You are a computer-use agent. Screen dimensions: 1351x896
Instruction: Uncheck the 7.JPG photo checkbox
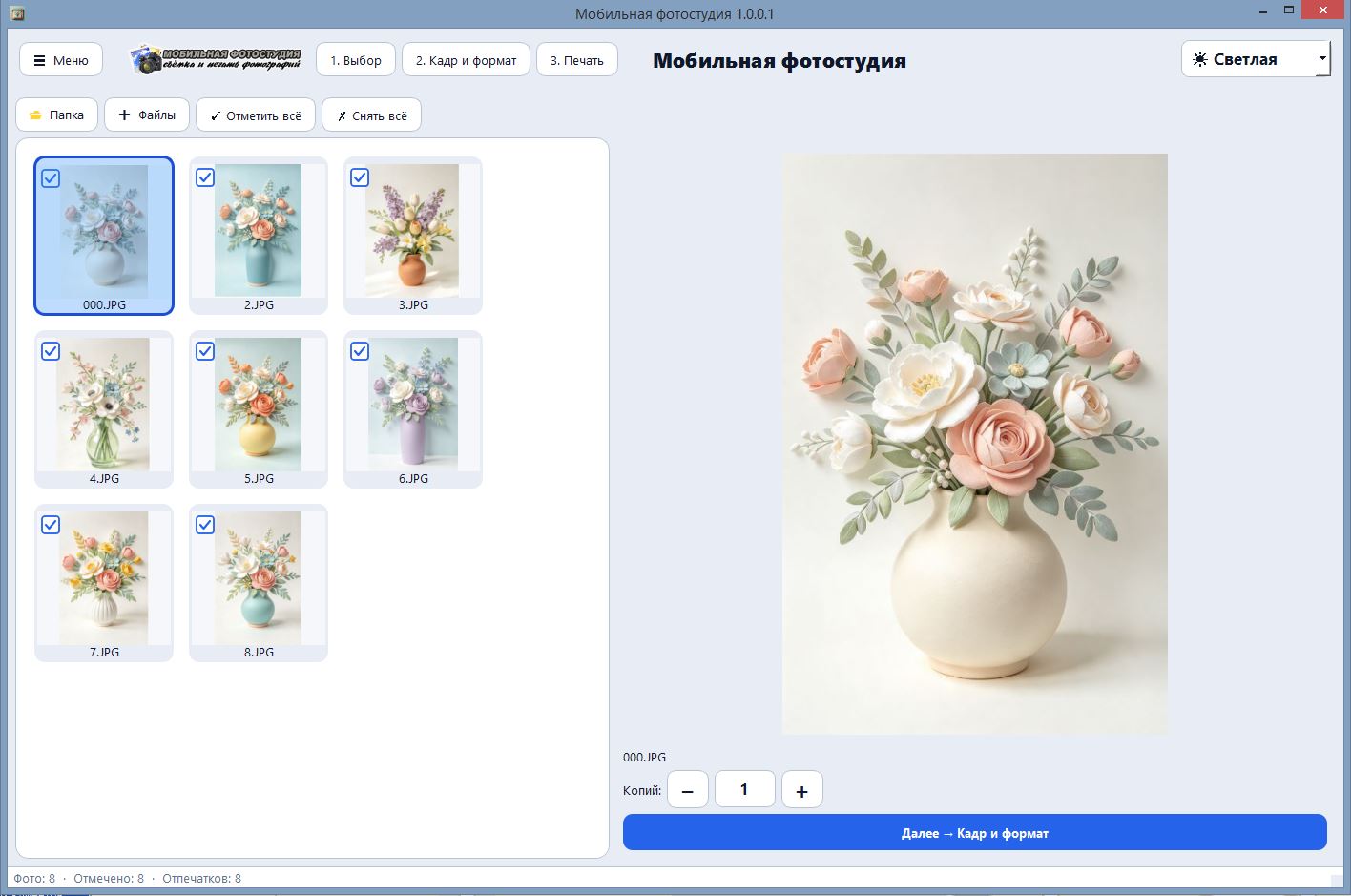(x=51, y=526)
